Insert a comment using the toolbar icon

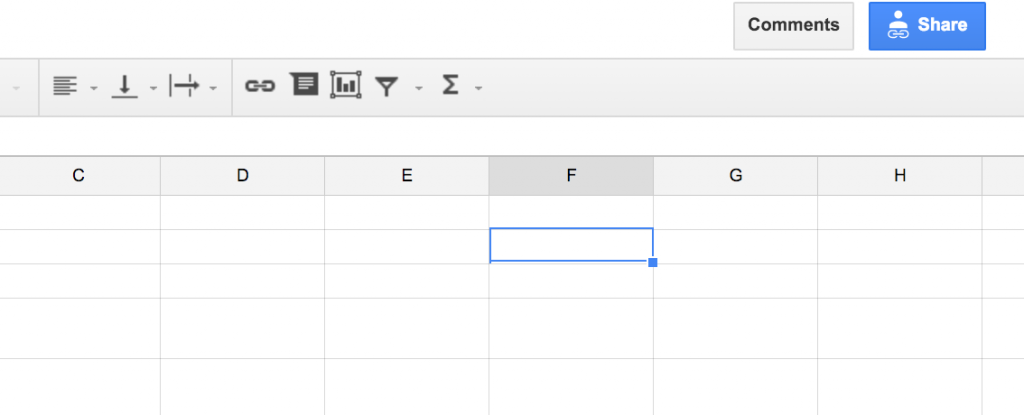(304, 84)
